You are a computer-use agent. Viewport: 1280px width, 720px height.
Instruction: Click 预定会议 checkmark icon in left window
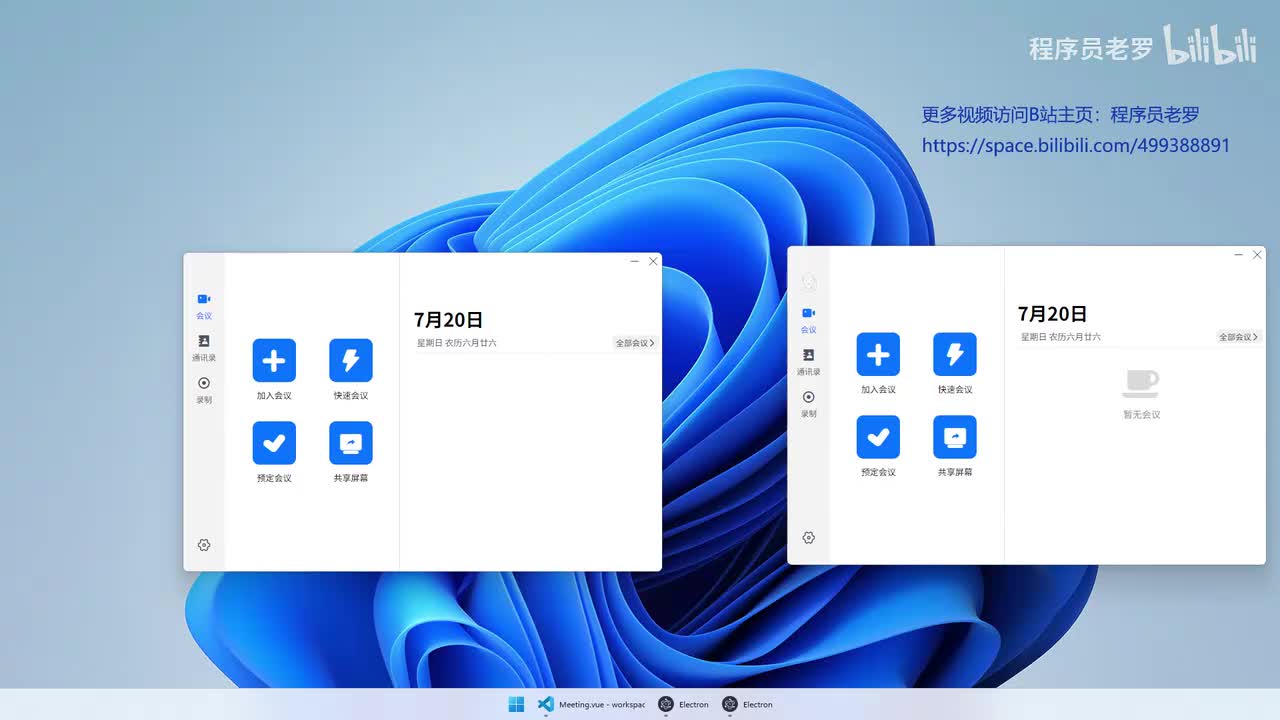point(274,443)
